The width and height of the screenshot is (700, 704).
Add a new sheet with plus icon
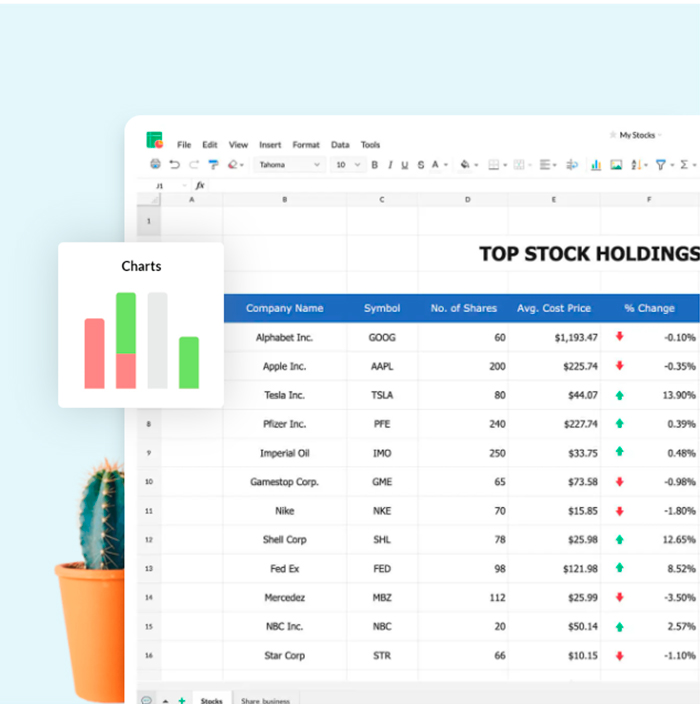coord(182,700)
